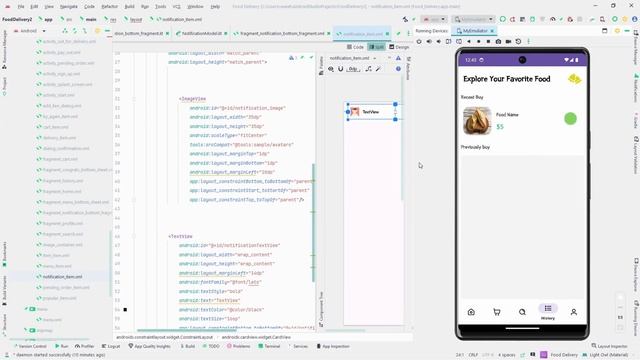Screen dimensions: 640x360
Task: Open the Terminal tool window
Action: click(269, 346)
